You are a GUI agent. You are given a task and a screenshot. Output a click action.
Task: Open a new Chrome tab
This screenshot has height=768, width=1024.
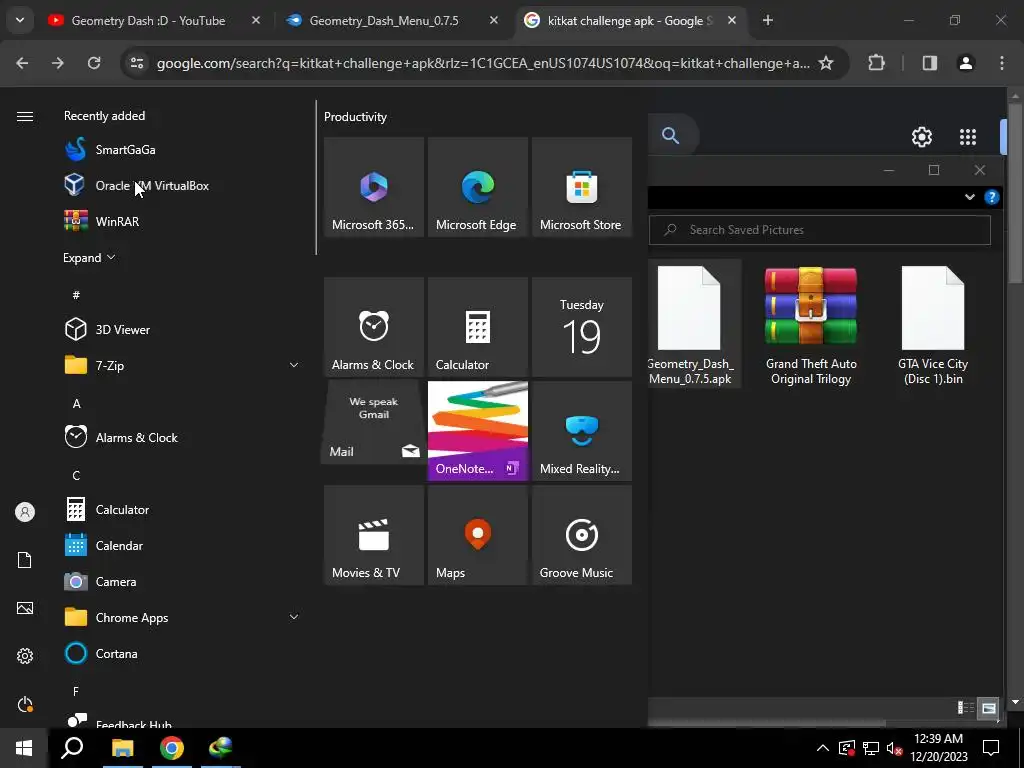coord(768,21)
